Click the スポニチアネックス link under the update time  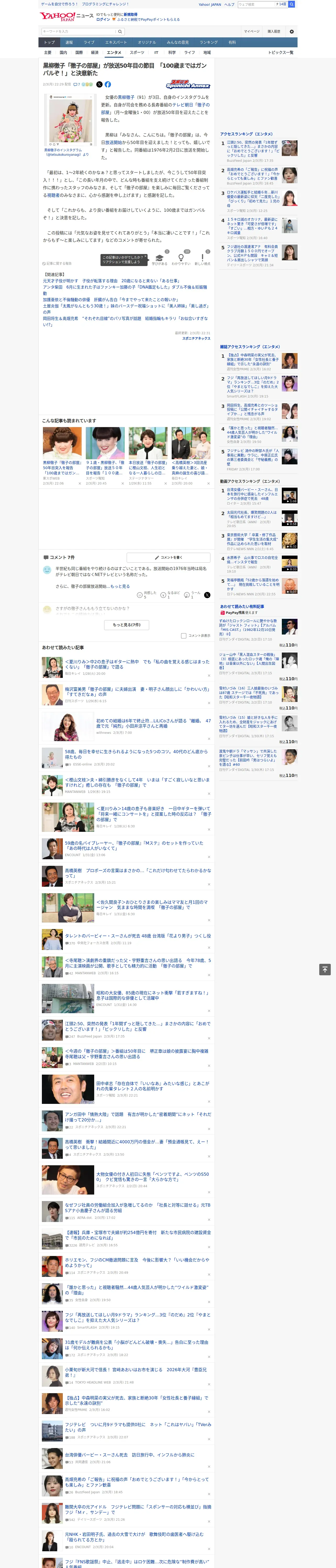196,338
